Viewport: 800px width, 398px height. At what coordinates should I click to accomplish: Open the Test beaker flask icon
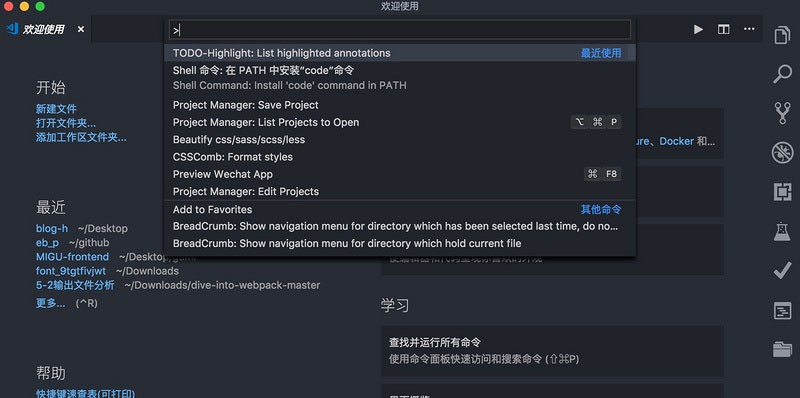[782, 232]
